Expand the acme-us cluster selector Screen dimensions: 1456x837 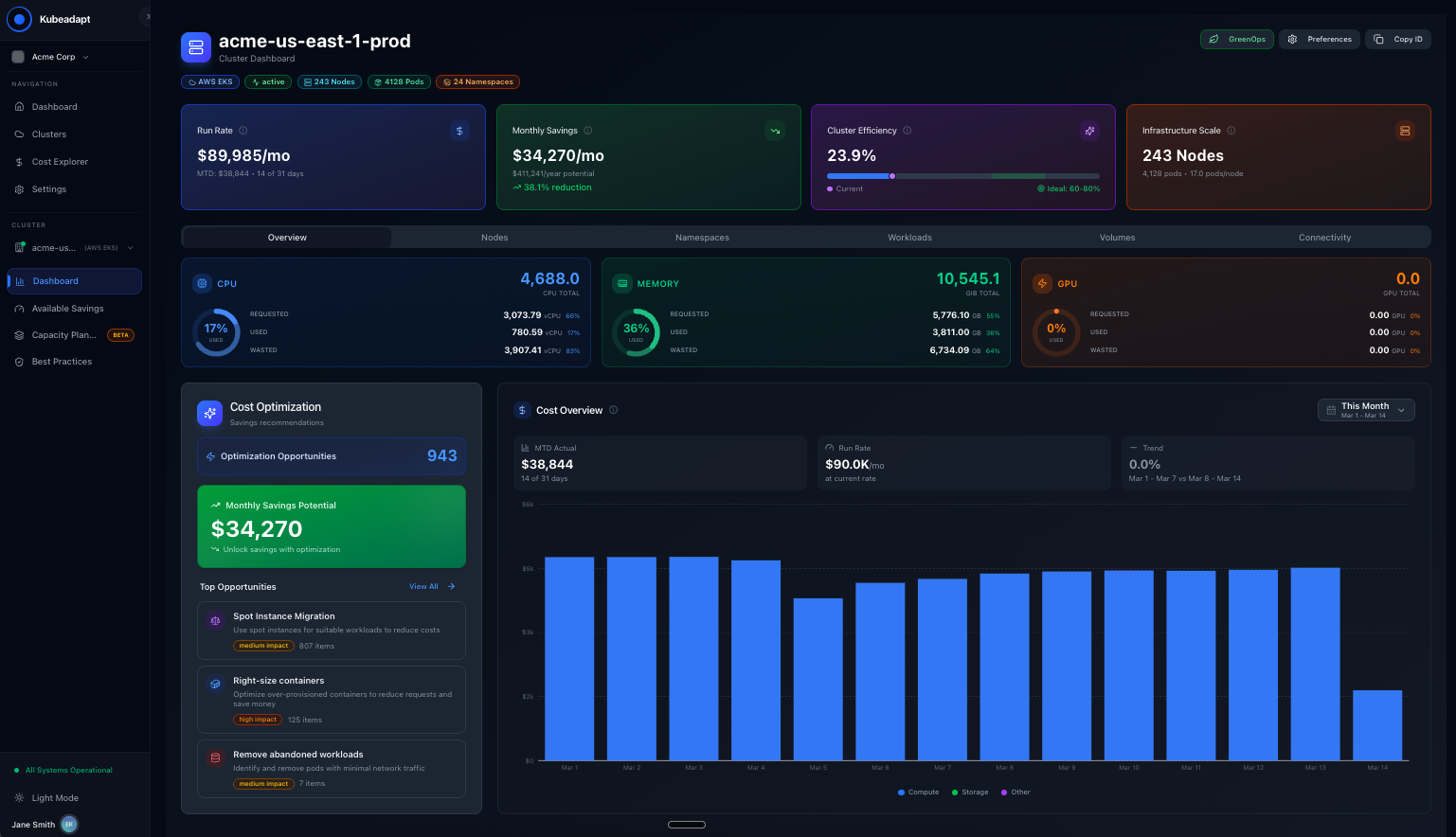74,248
